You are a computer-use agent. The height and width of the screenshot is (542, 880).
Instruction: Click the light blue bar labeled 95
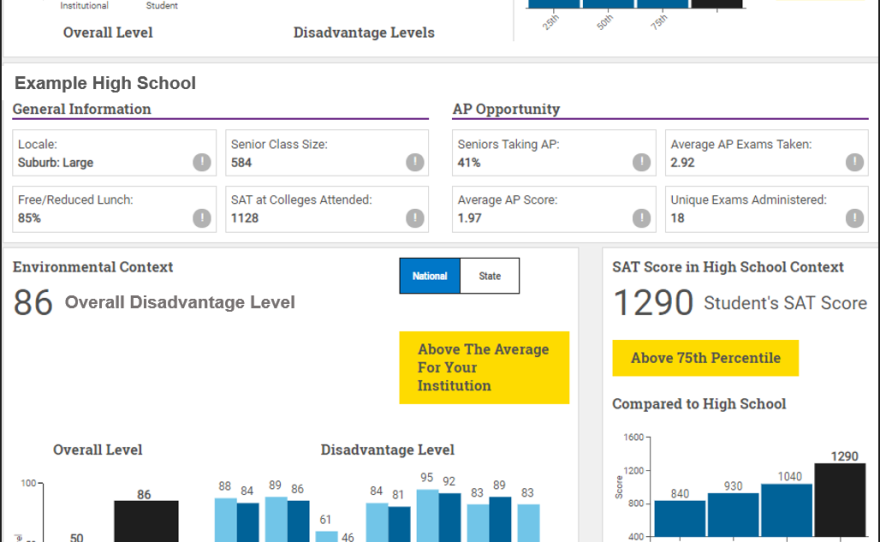(x=427, y=516)
